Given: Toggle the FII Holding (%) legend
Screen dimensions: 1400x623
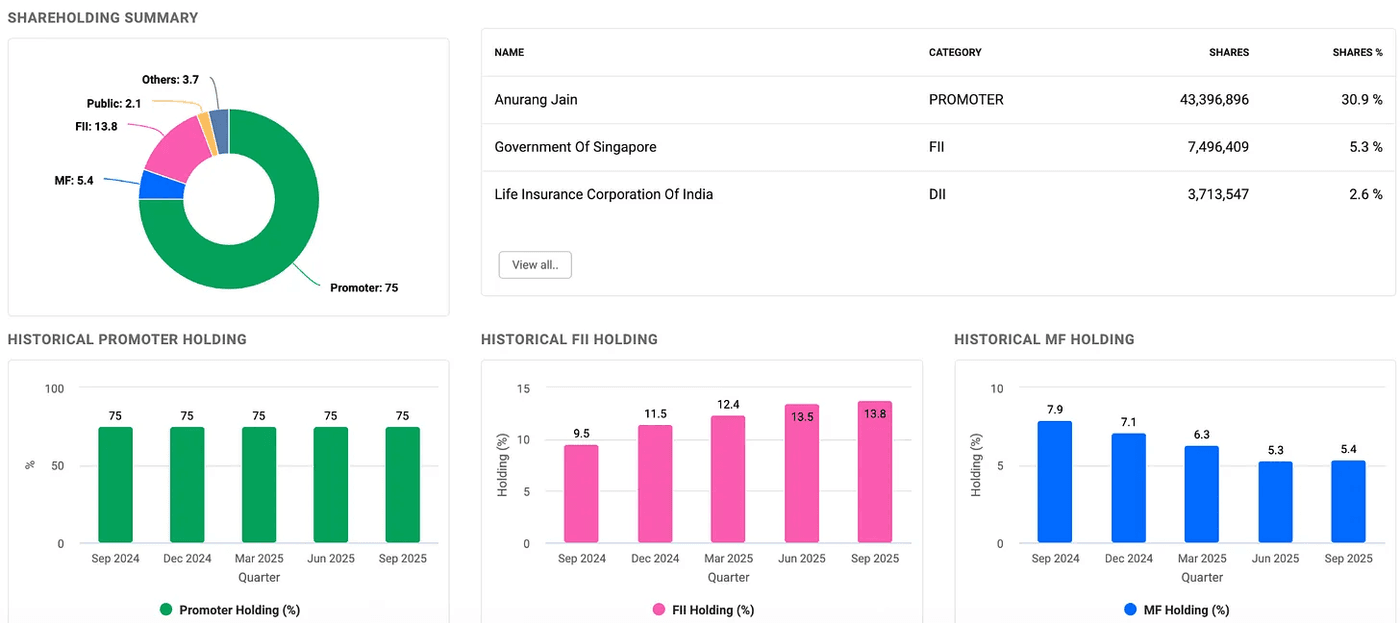Looking at the screenshot, I should [702, 609].
